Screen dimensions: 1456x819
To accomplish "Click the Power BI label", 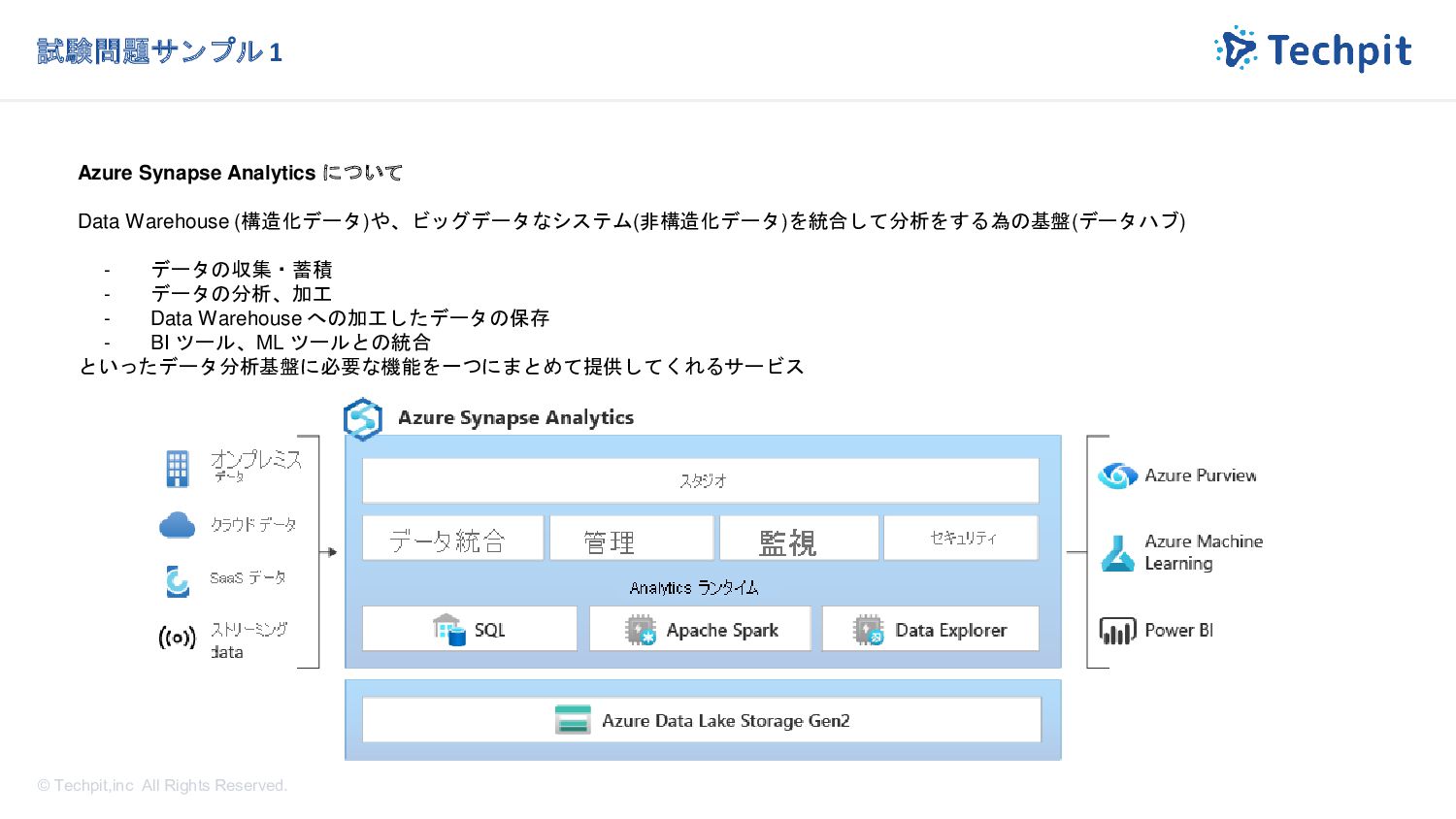I will click(1179, 631).
